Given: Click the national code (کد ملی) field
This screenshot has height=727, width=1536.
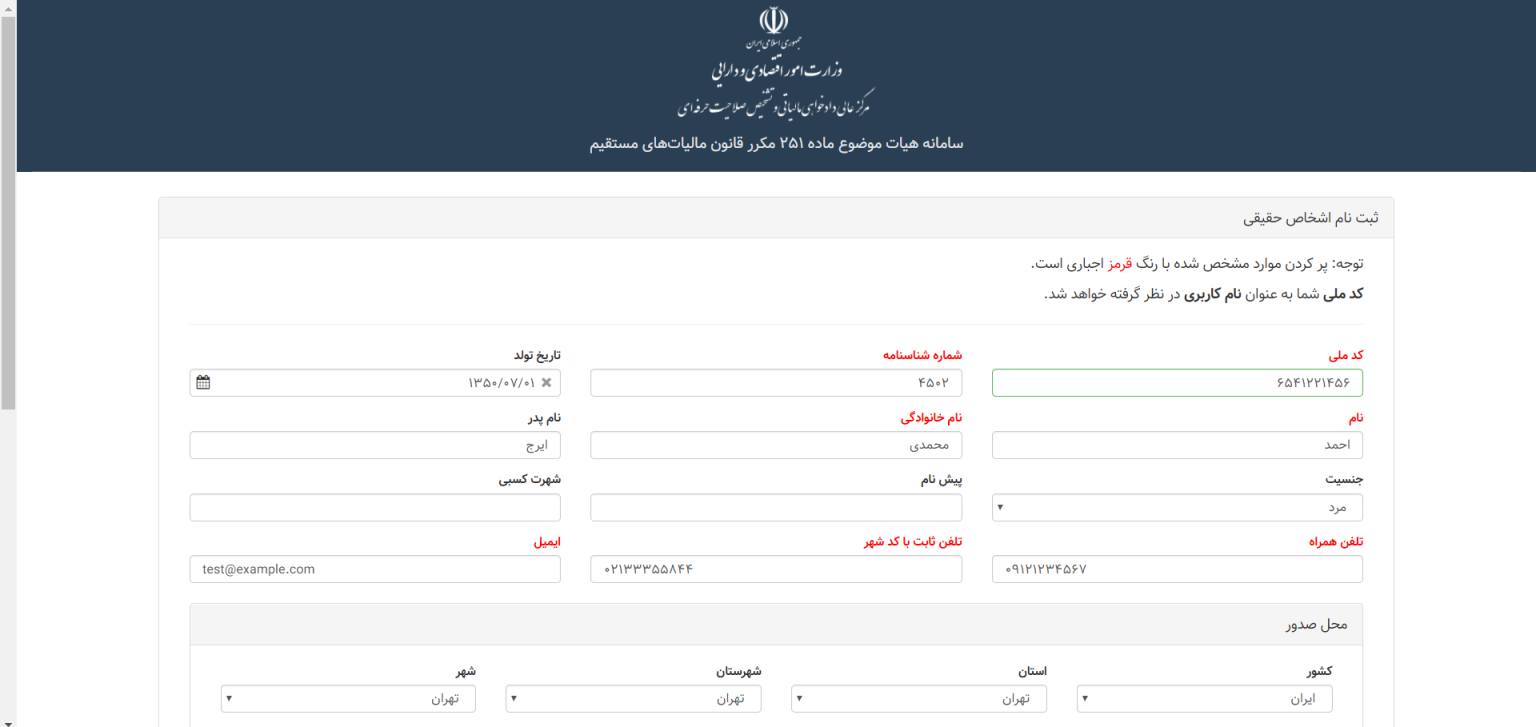Looking at the screenshot, I should [x=1176, y=383].
